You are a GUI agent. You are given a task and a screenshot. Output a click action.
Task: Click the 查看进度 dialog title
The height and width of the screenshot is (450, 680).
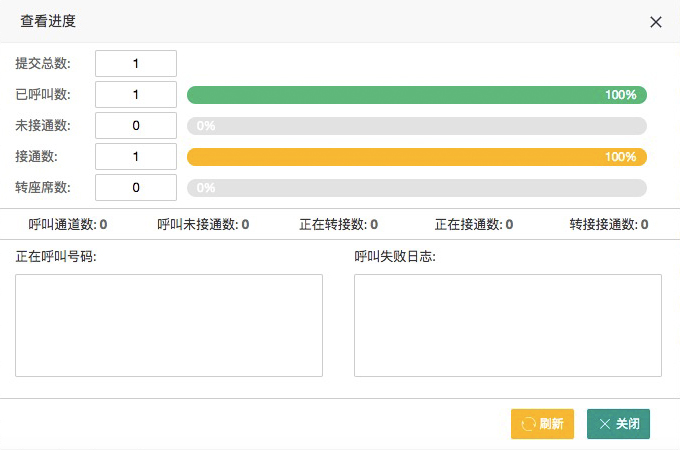pos(48,21)
